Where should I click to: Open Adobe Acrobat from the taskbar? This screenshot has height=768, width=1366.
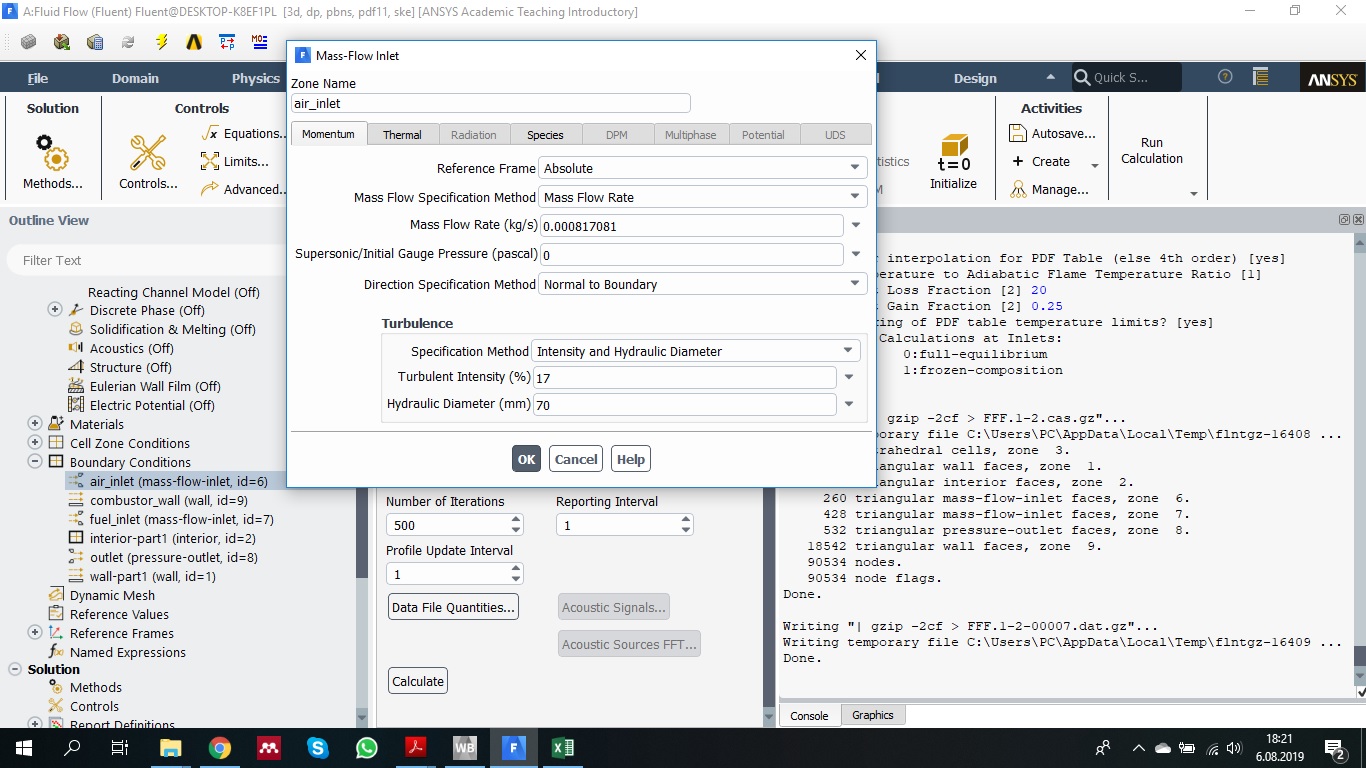pos(416,747)
